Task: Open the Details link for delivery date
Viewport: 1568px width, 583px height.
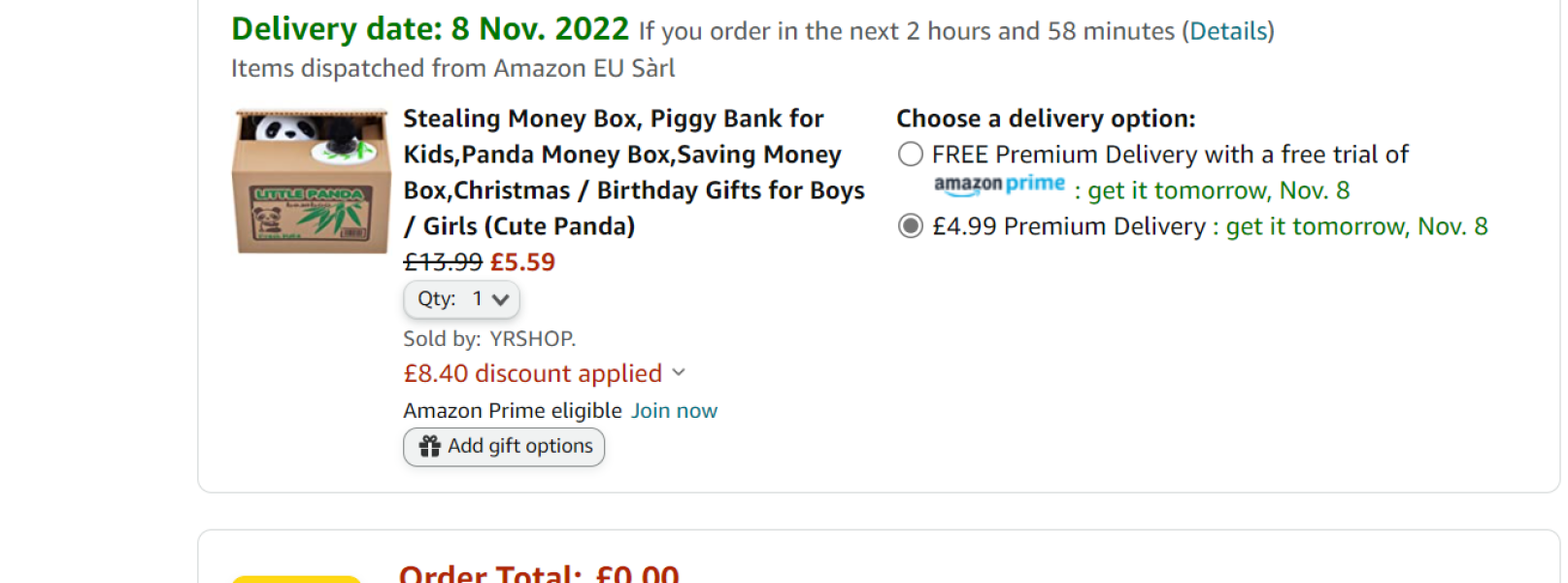Action: click(x=1228, y=31)
